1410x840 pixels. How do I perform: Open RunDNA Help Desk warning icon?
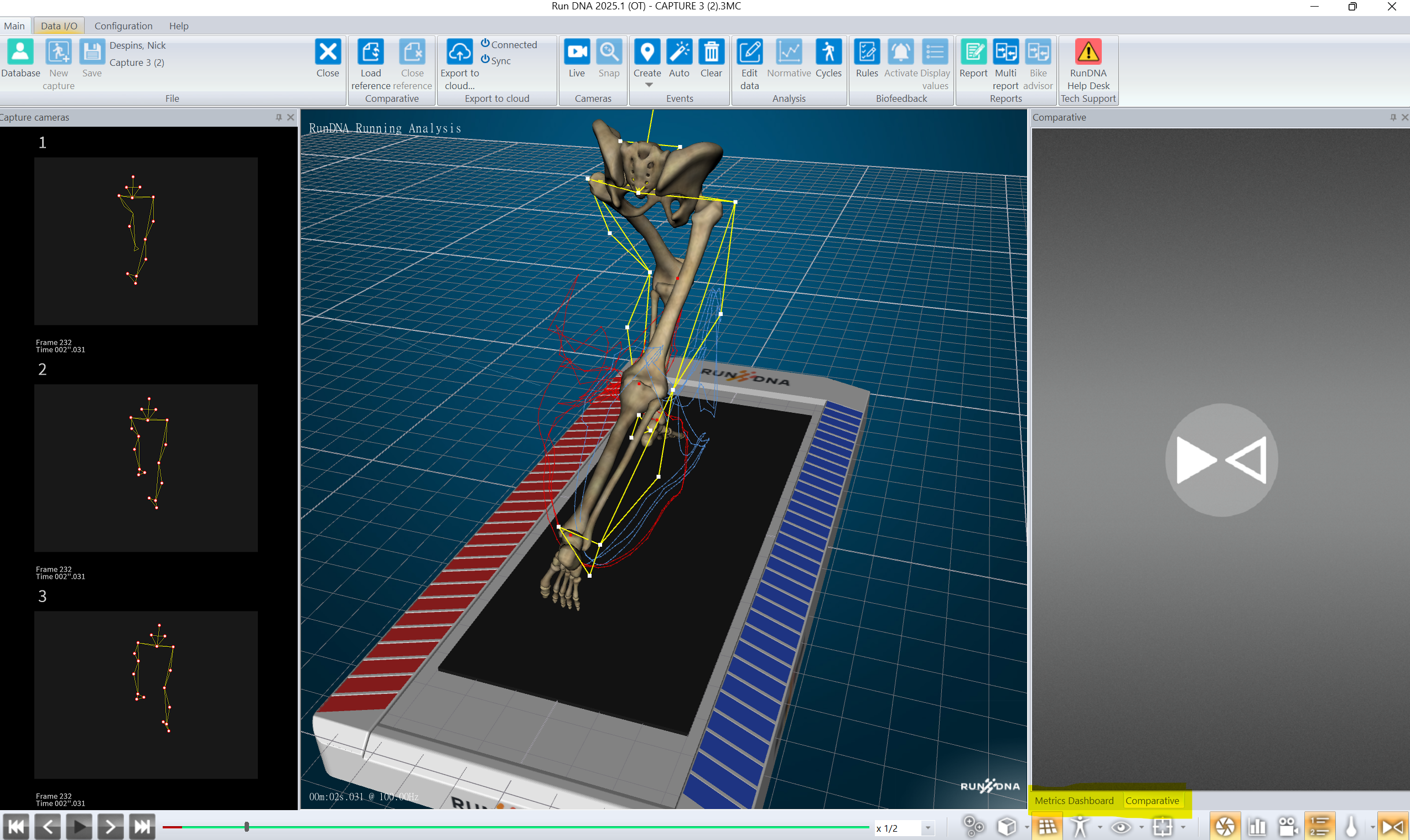click(1088, 52)
